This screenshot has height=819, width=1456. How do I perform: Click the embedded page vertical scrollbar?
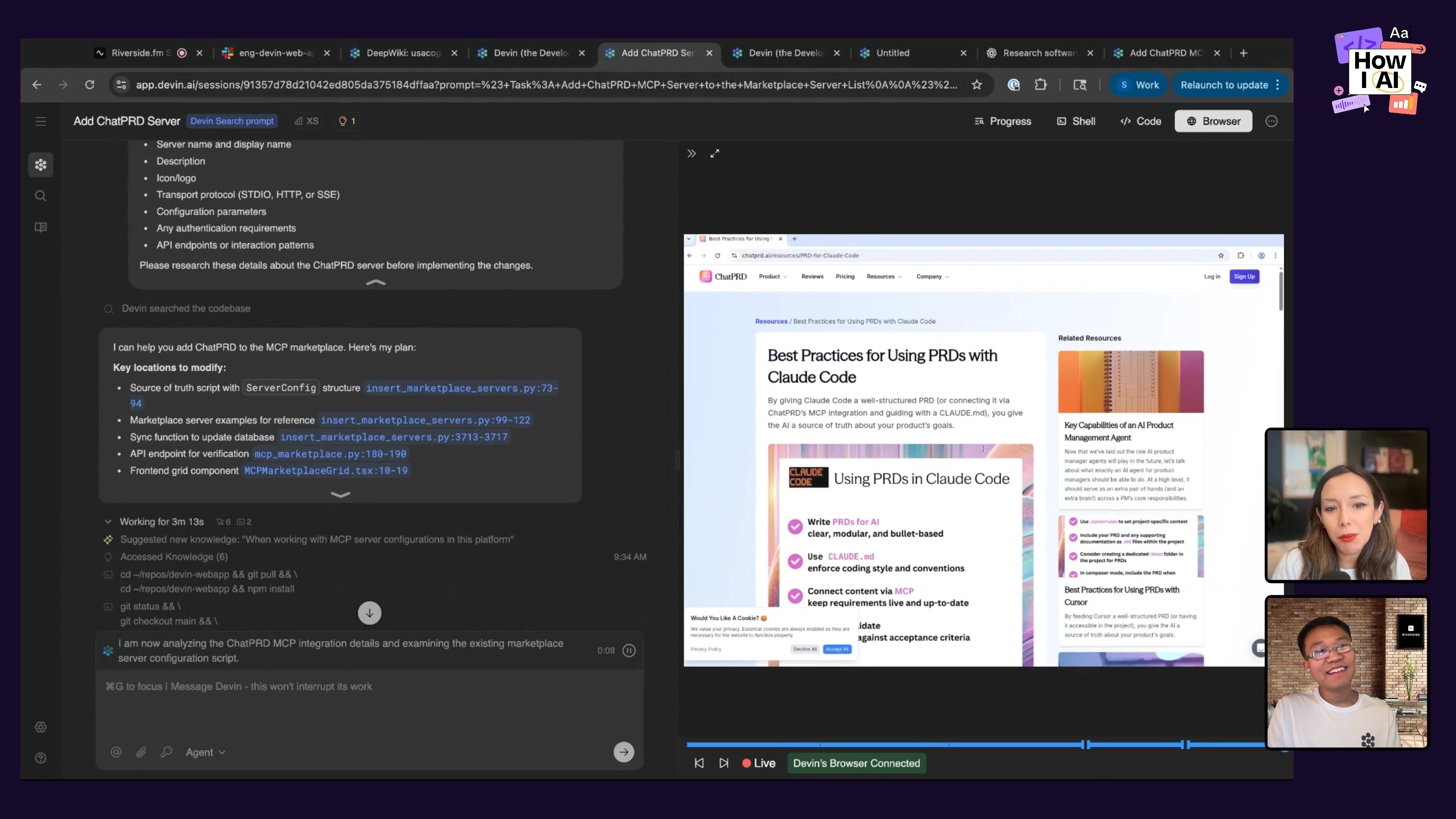1281,291
